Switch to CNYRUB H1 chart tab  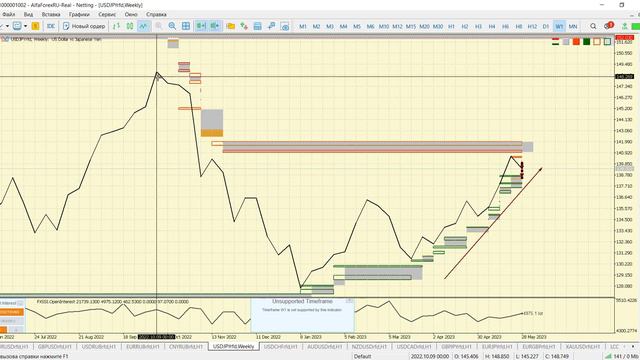[186, 347]
